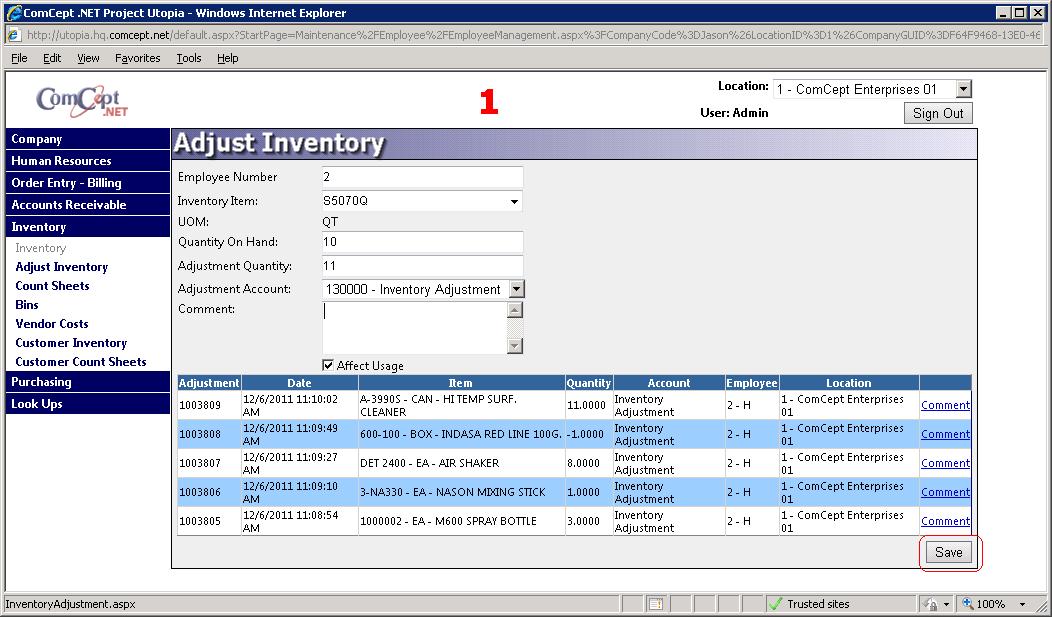Open the Tools menu

[189, 58]
